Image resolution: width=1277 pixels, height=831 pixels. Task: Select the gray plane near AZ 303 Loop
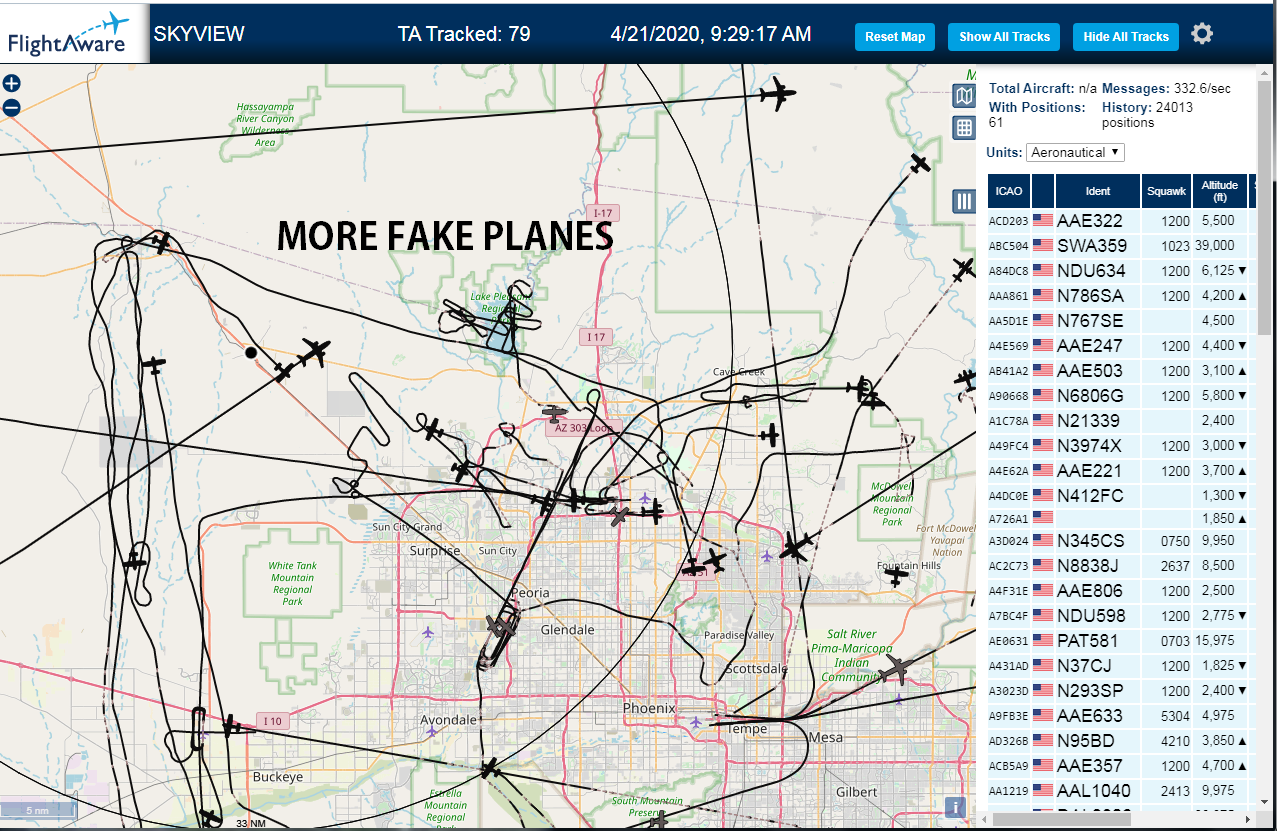click(x=554, y=412)
